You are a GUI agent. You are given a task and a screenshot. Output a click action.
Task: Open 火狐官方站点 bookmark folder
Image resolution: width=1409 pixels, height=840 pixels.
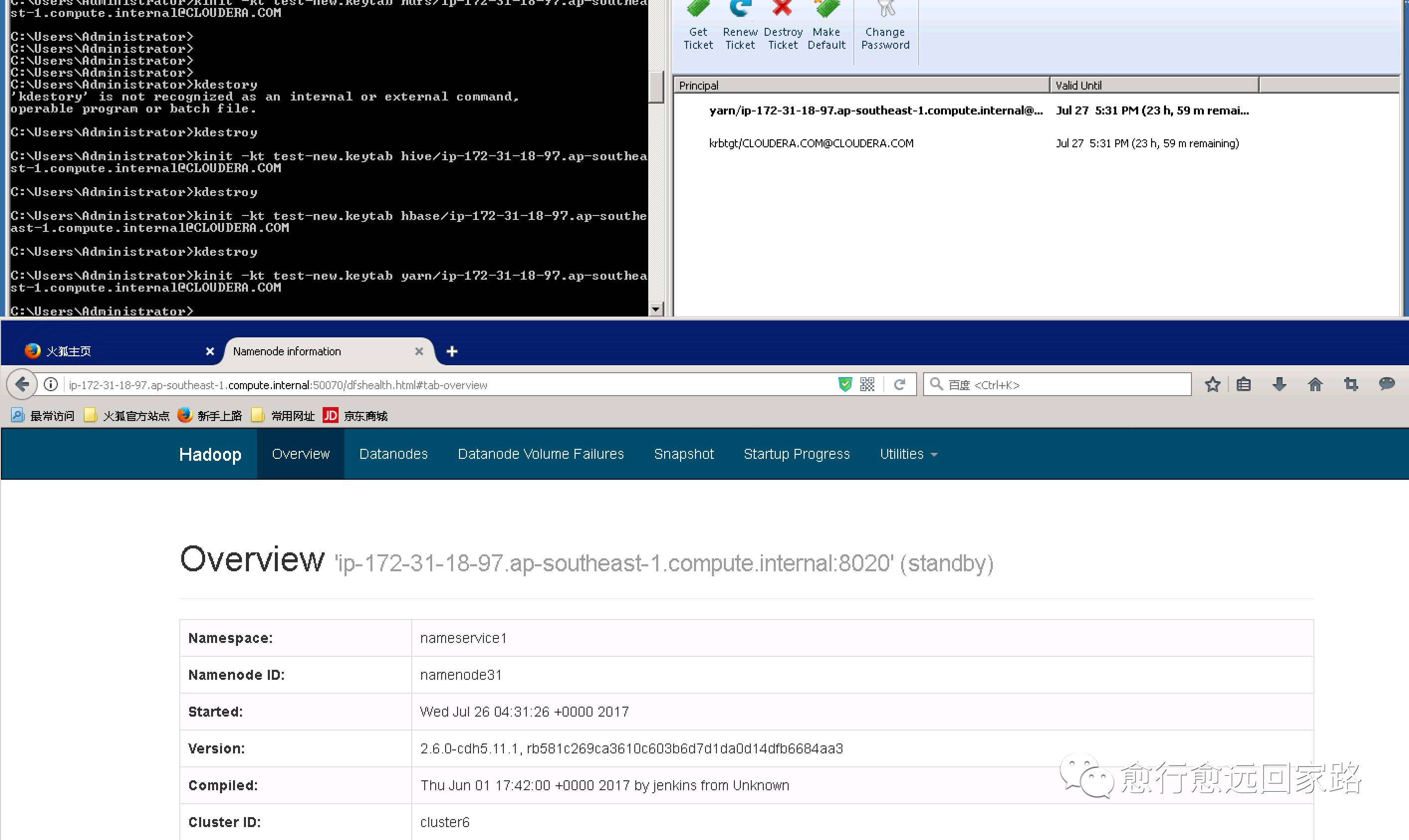pyautogui.click(x=126, y=416)
